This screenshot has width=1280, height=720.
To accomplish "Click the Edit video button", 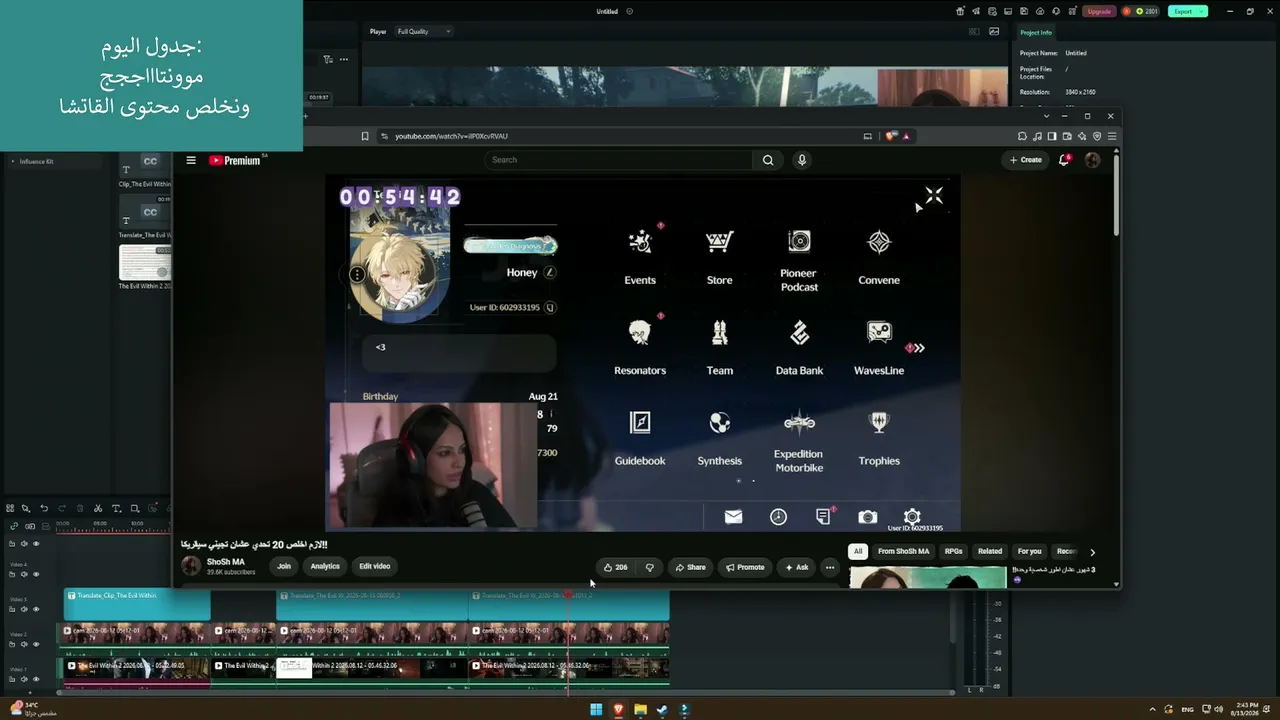I will click(375, 566).
